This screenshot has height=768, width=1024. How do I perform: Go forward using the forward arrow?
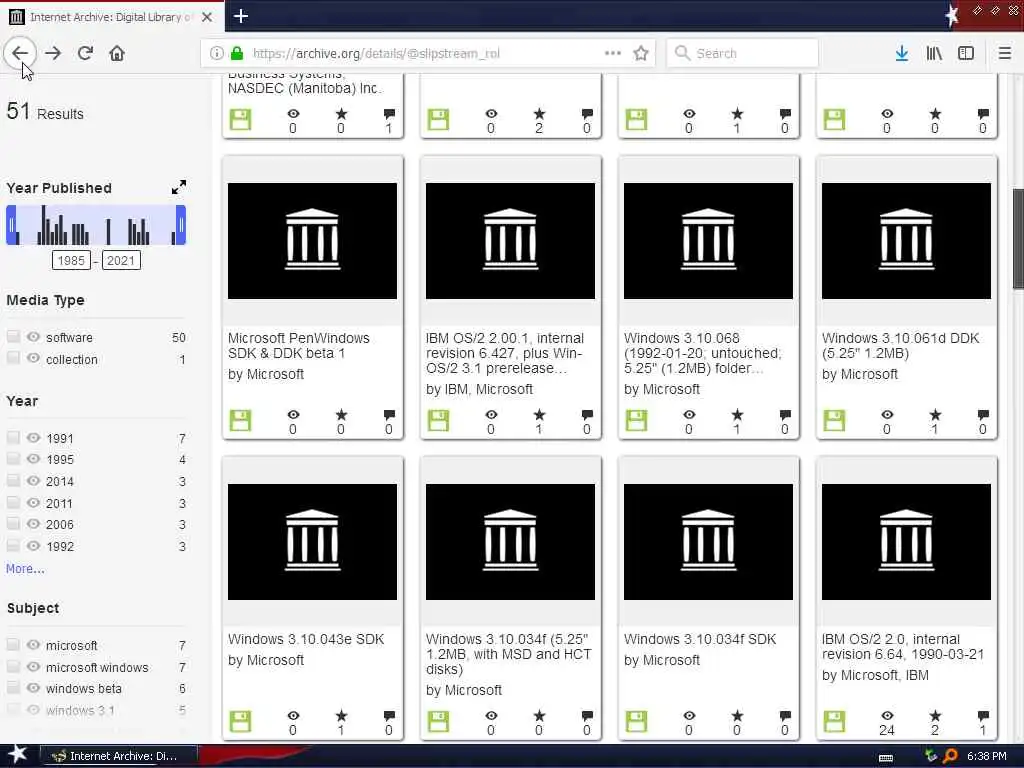click(53, 53)
